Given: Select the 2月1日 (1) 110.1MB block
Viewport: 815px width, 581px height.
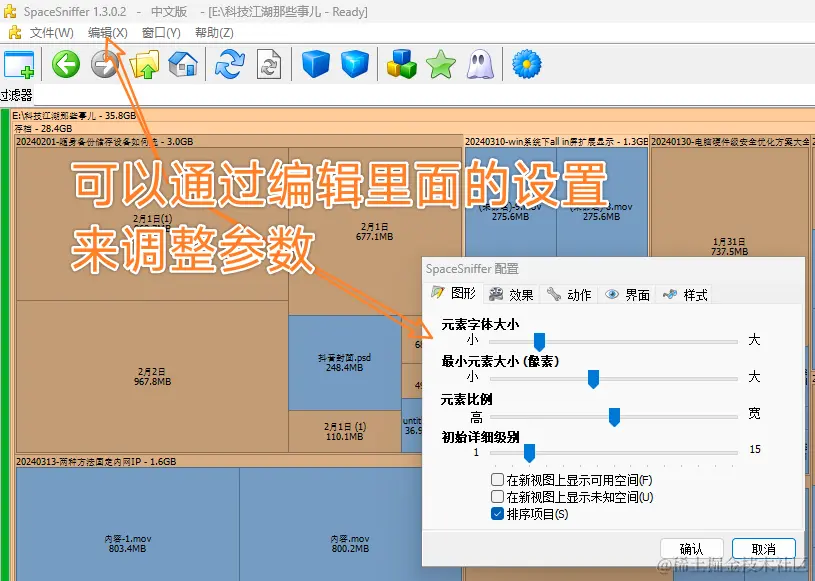Looking at the screenshot, I should pos(345,431).
